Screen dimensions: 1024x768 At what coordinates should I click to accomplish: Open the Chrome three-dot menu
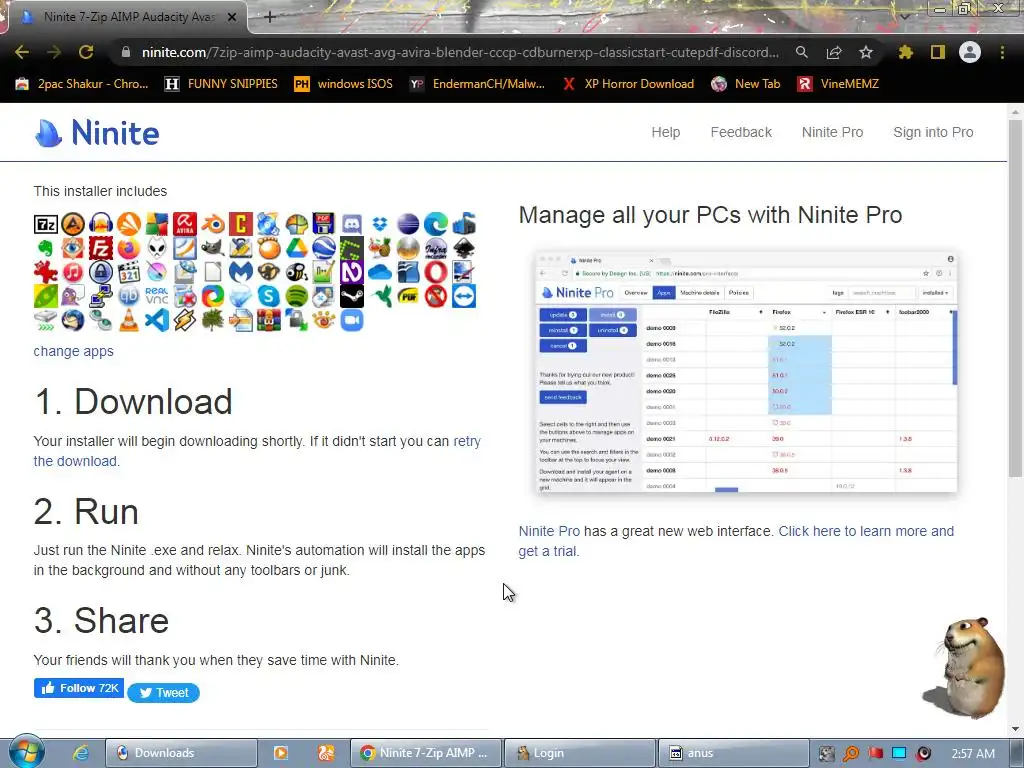(1002, 52)
